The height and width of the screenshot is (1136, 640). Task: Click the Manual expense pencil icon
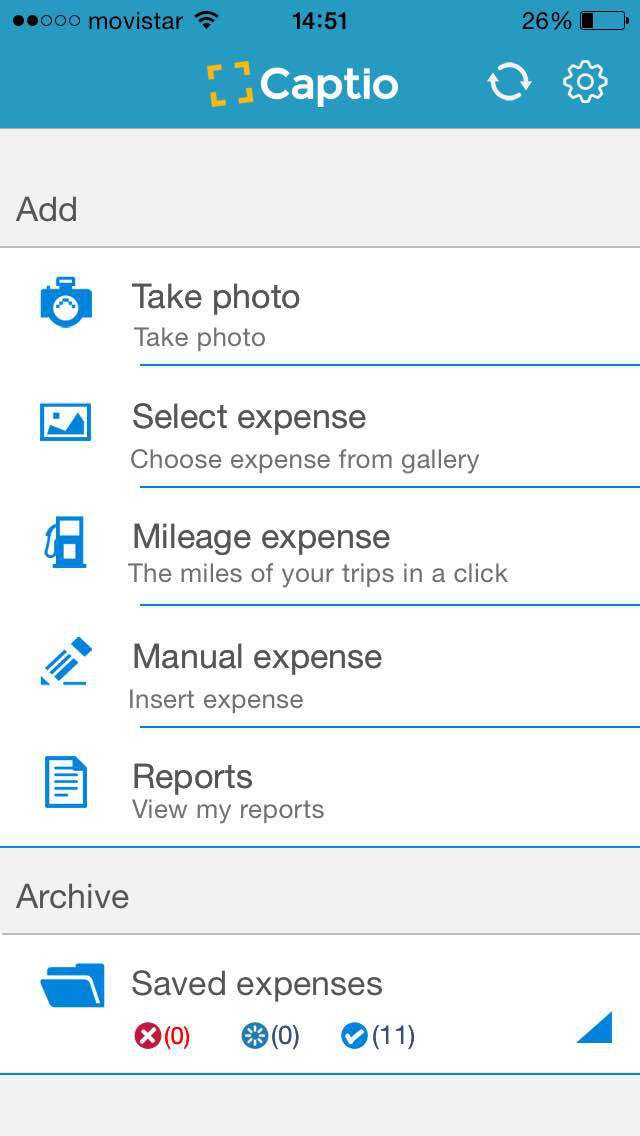[66, 661]
